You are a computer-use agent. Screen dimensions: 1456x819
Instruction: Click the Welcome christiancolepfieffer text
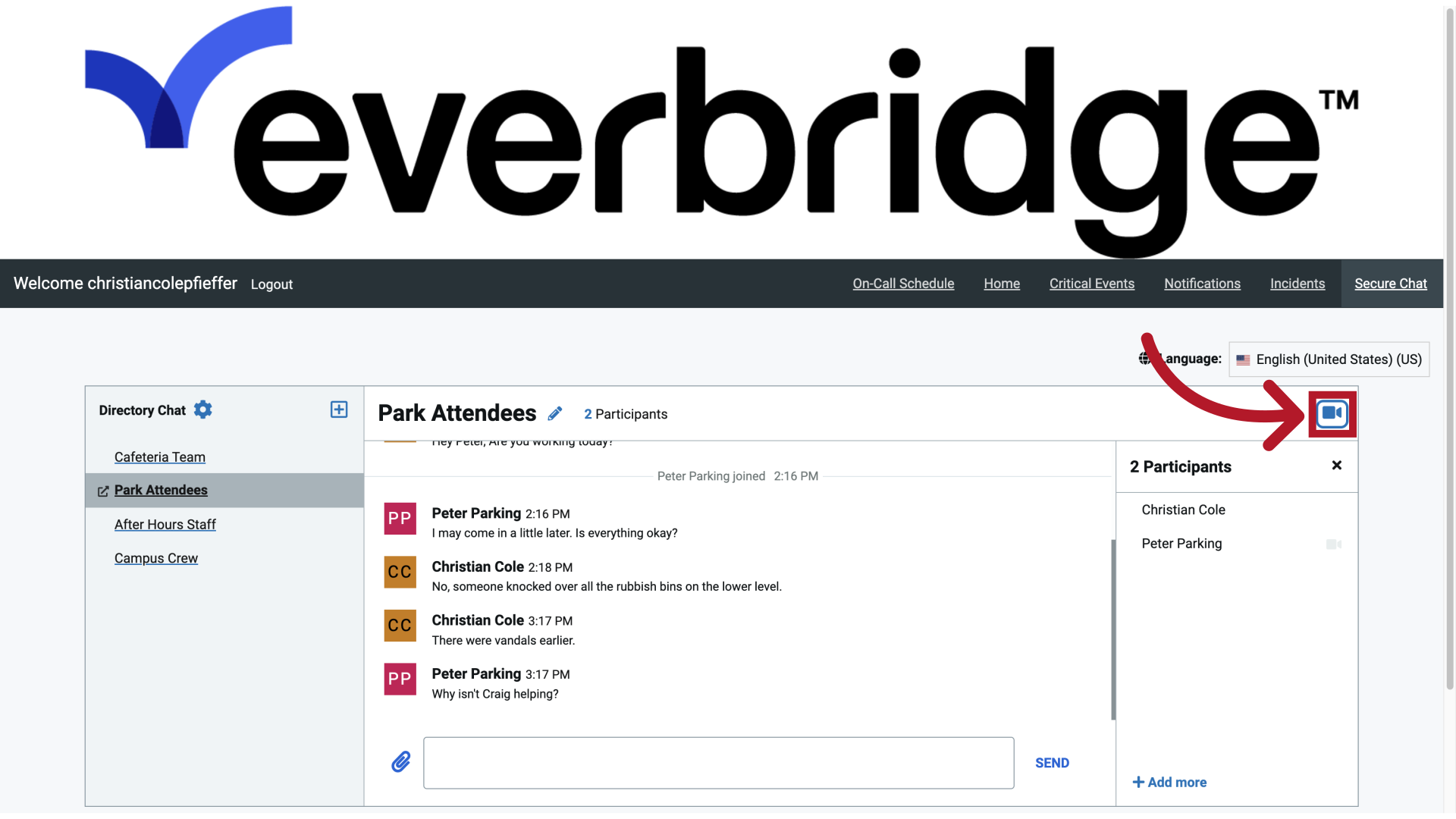pyautogui.click(x=125, y=284)
